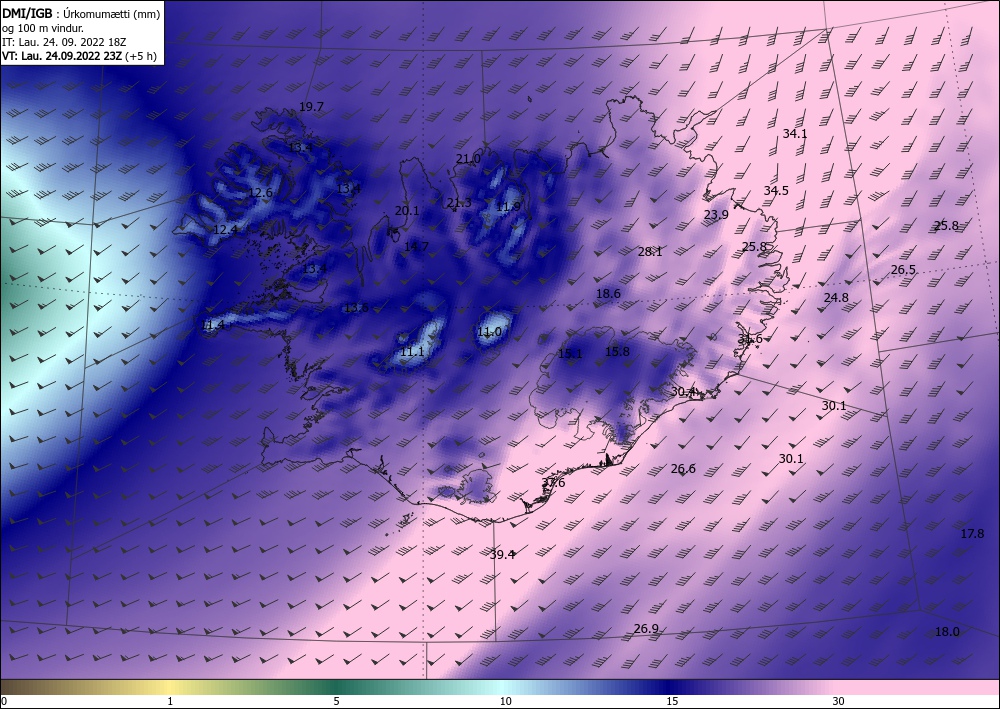This screenshot has height=709, width=1000.
Task: Click the 34.5 value label
Action: click(776, 191)
